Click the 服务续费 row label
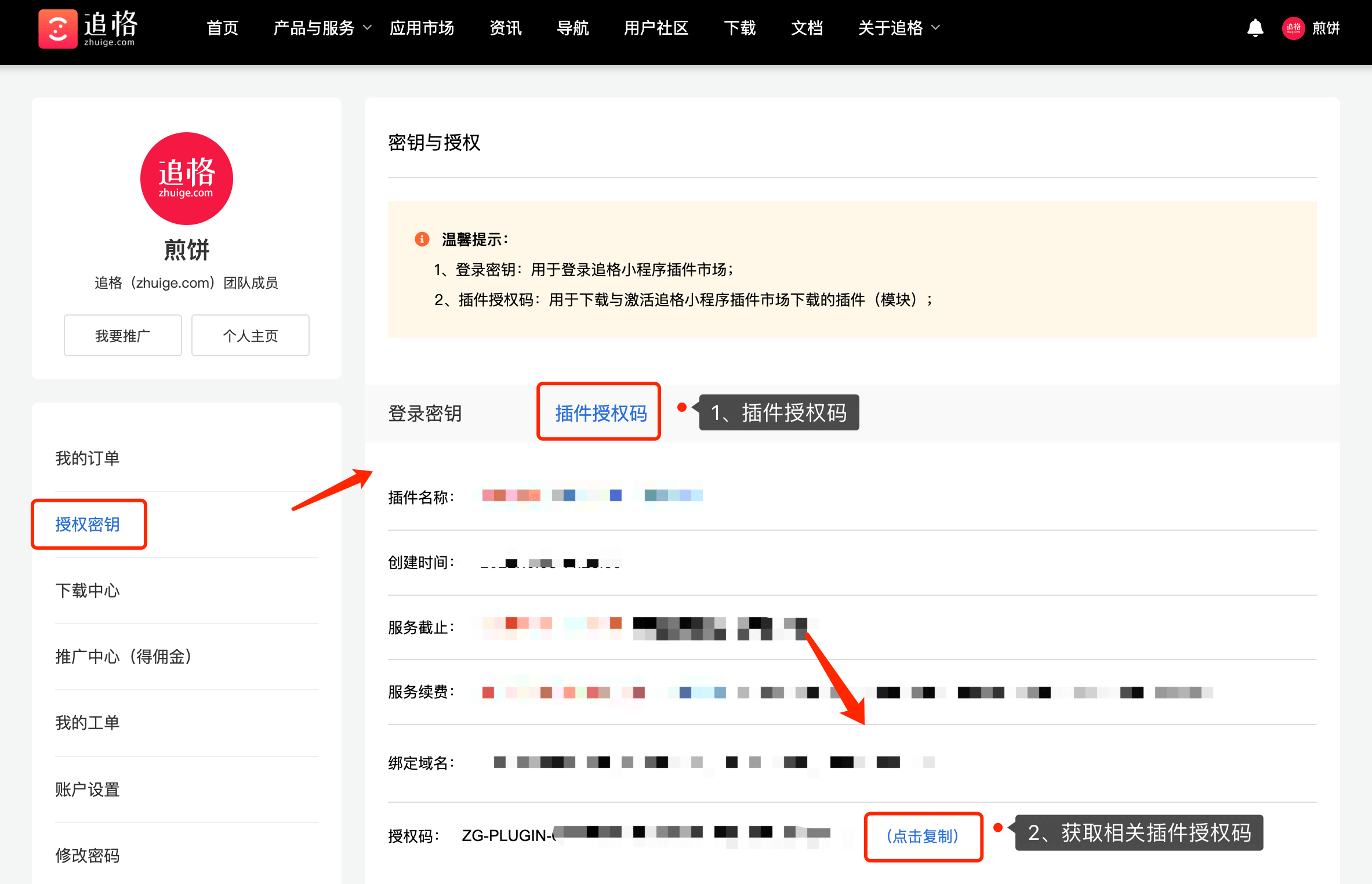 (422, 692)
